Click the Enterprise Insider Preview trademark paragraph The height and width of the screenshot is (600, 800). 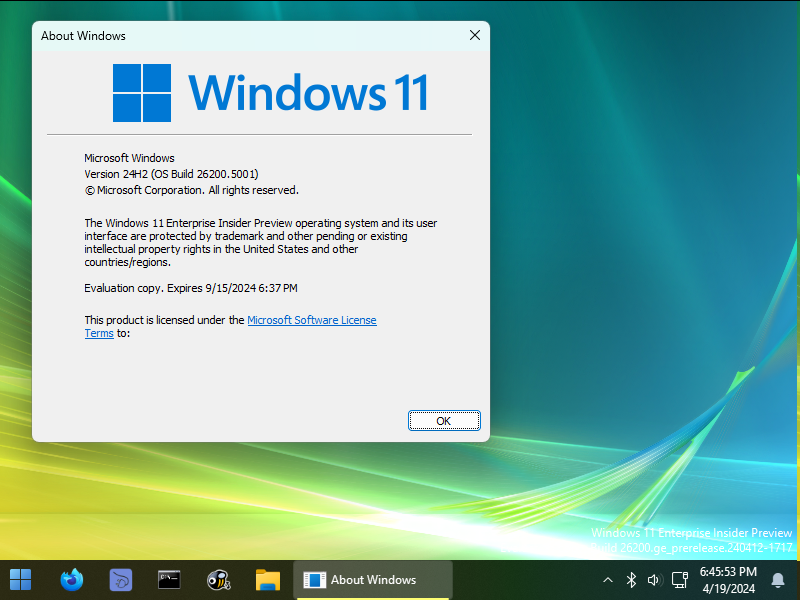[261, 242]
